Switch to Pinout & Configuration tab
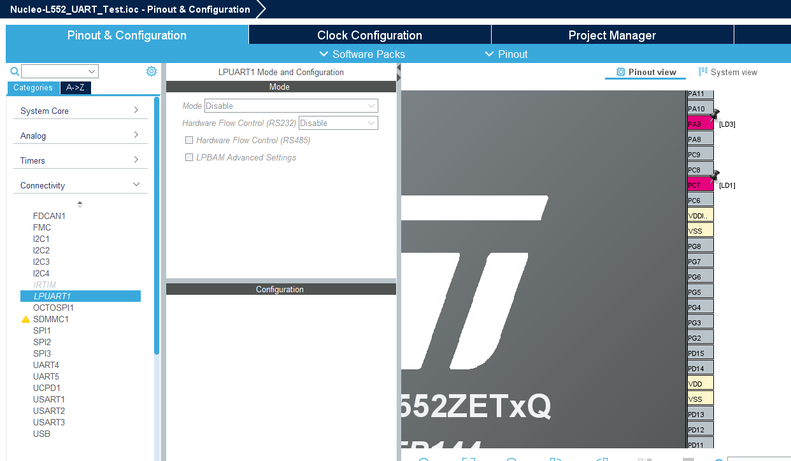This screenshot has height=461, width=791. pos(127,35)
